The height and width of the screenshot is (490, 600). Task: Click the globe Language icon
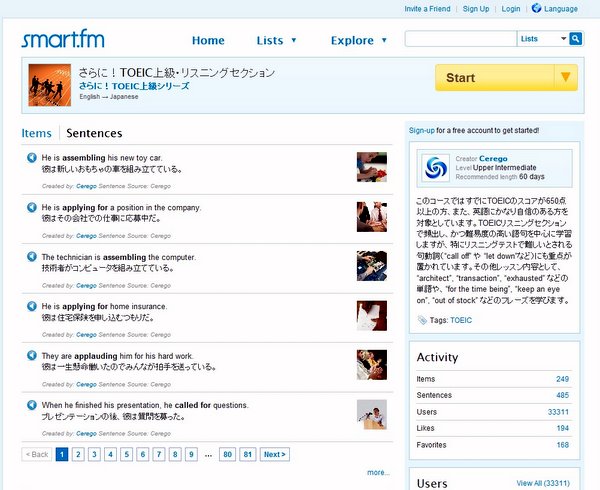pos(536,8)
